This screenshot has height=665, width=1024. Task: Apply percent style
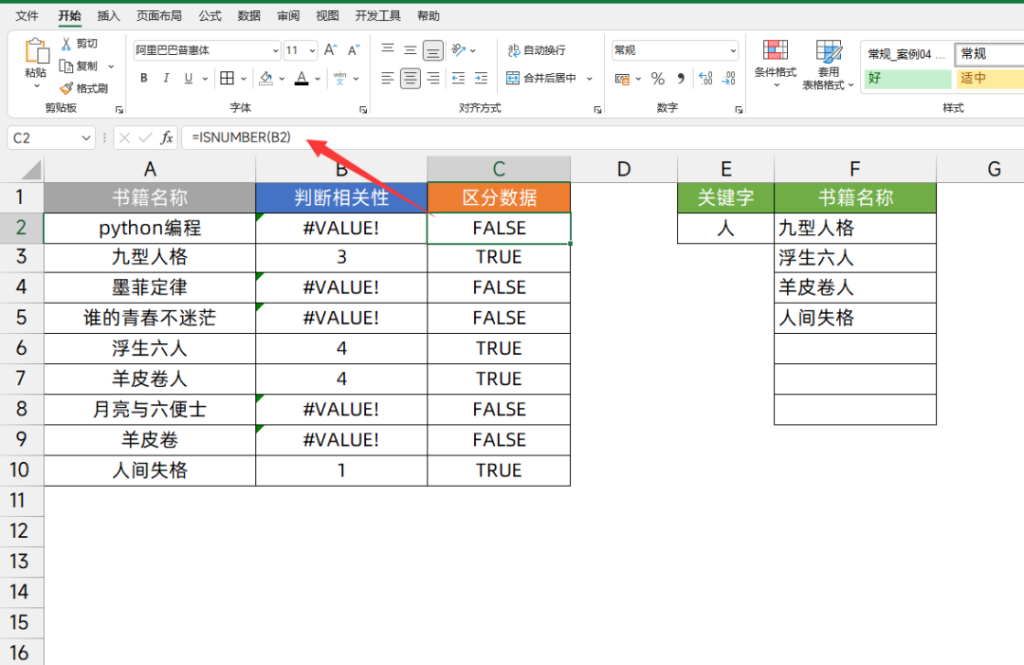click(x=658, y=79)
